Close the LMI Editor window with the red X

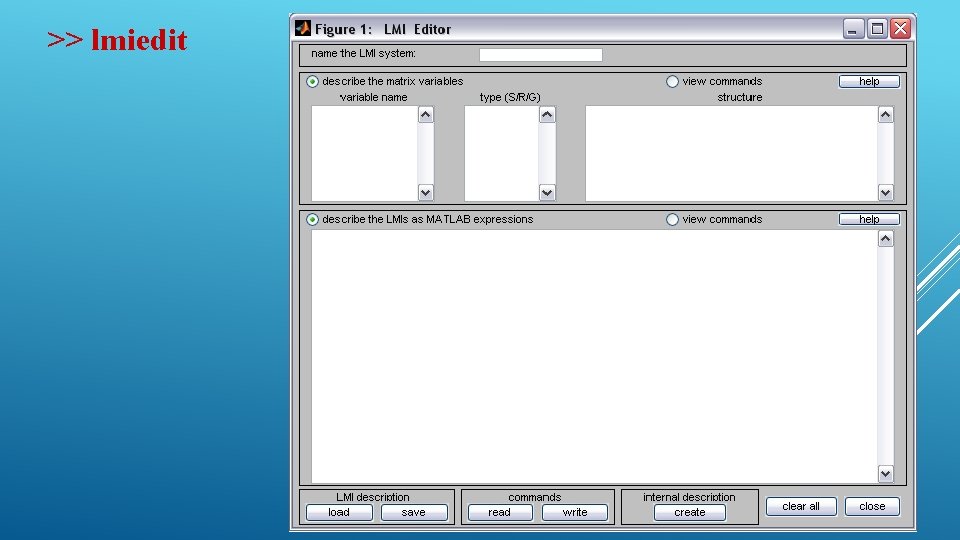[901, 28]
